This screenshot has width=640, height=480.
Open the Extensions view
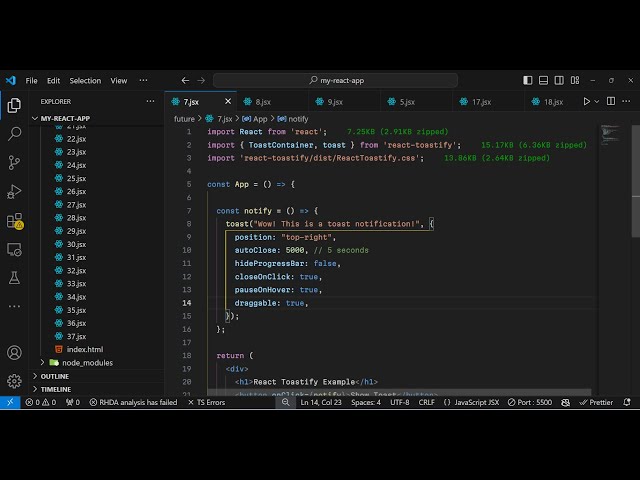[x=14, y=220]
